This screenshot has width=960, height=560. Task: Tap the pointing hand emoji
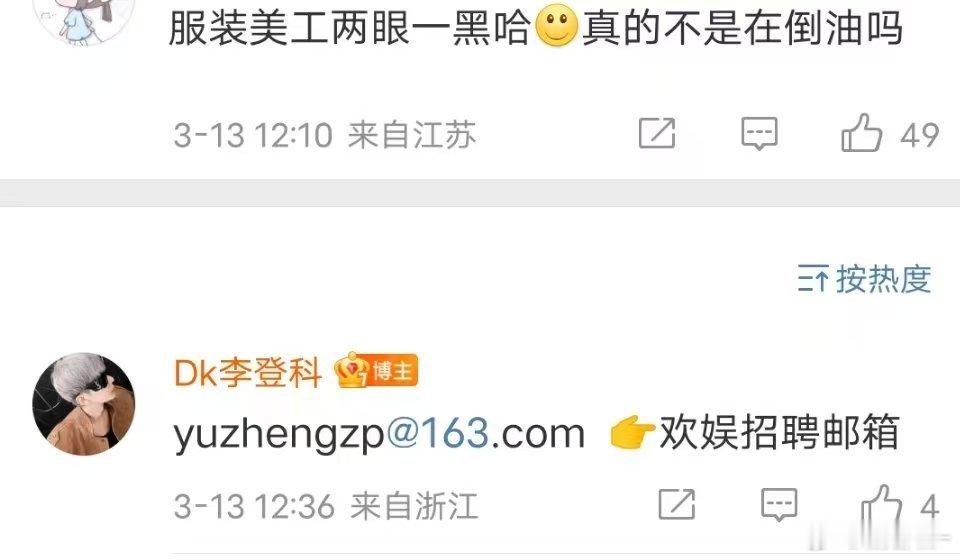(x=632, y=431)
